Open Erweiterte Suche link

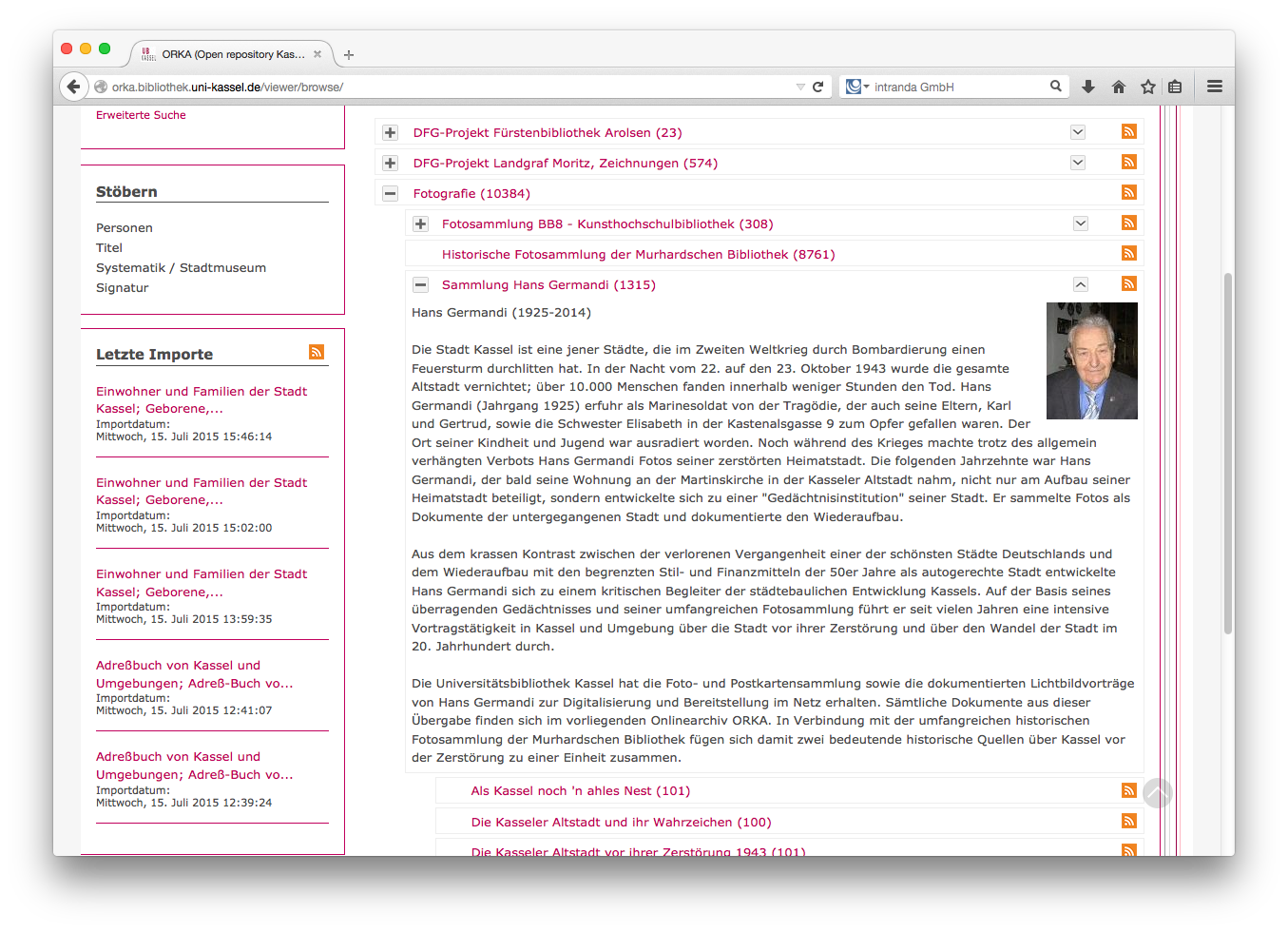[141, 115]
